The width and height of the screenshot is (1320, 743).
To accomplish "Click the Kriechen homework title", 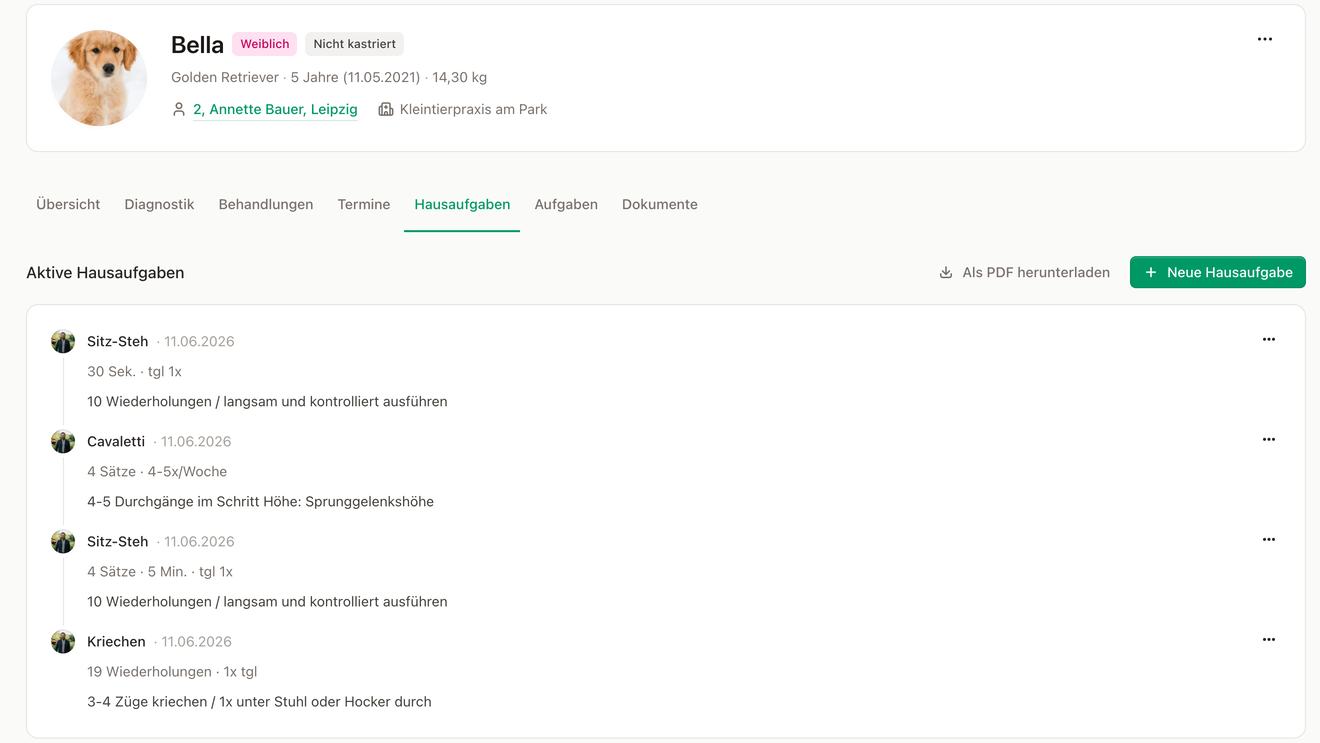I will tap(116, 641).
